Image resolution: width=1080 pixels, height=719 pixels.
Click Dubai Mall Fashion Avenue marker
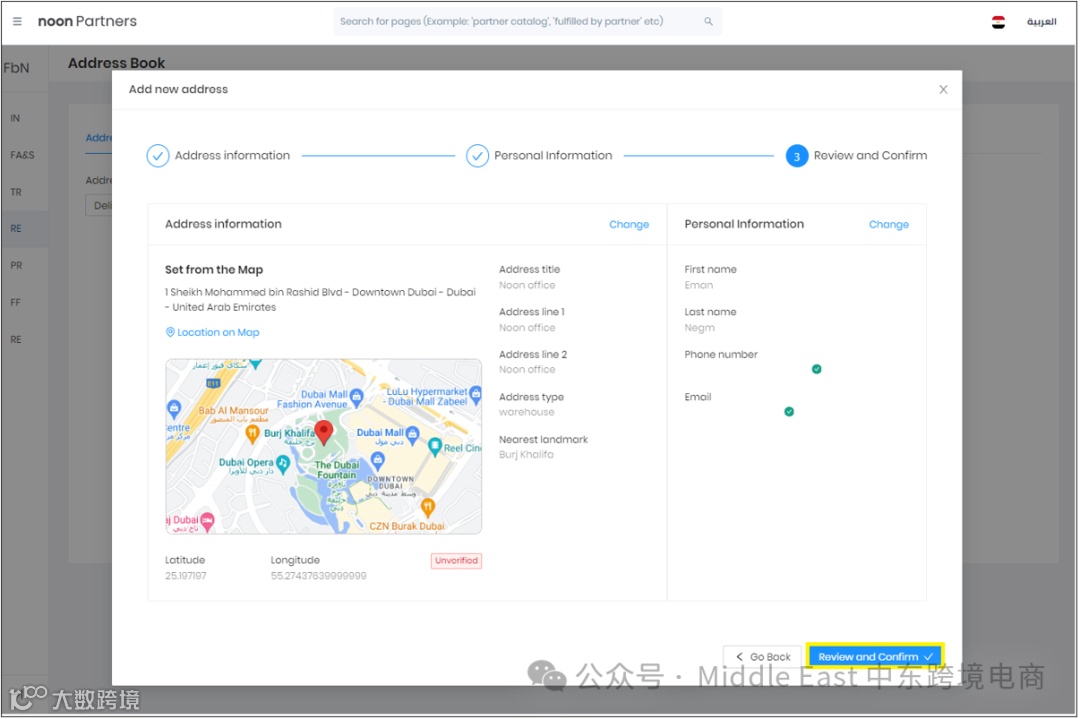tap(356, 396)
